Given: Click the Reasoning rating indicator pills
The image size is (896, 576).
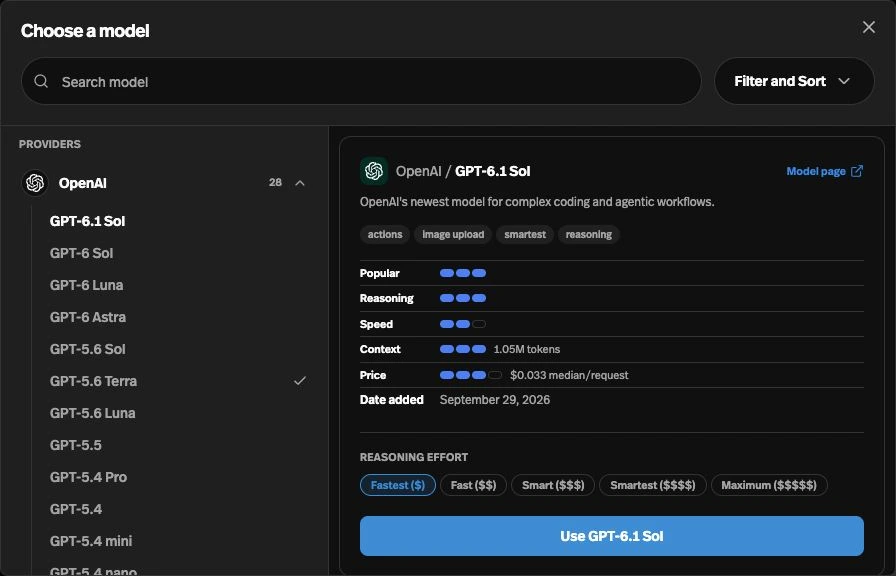Looking at the screenshot, I should coord(463,298).
